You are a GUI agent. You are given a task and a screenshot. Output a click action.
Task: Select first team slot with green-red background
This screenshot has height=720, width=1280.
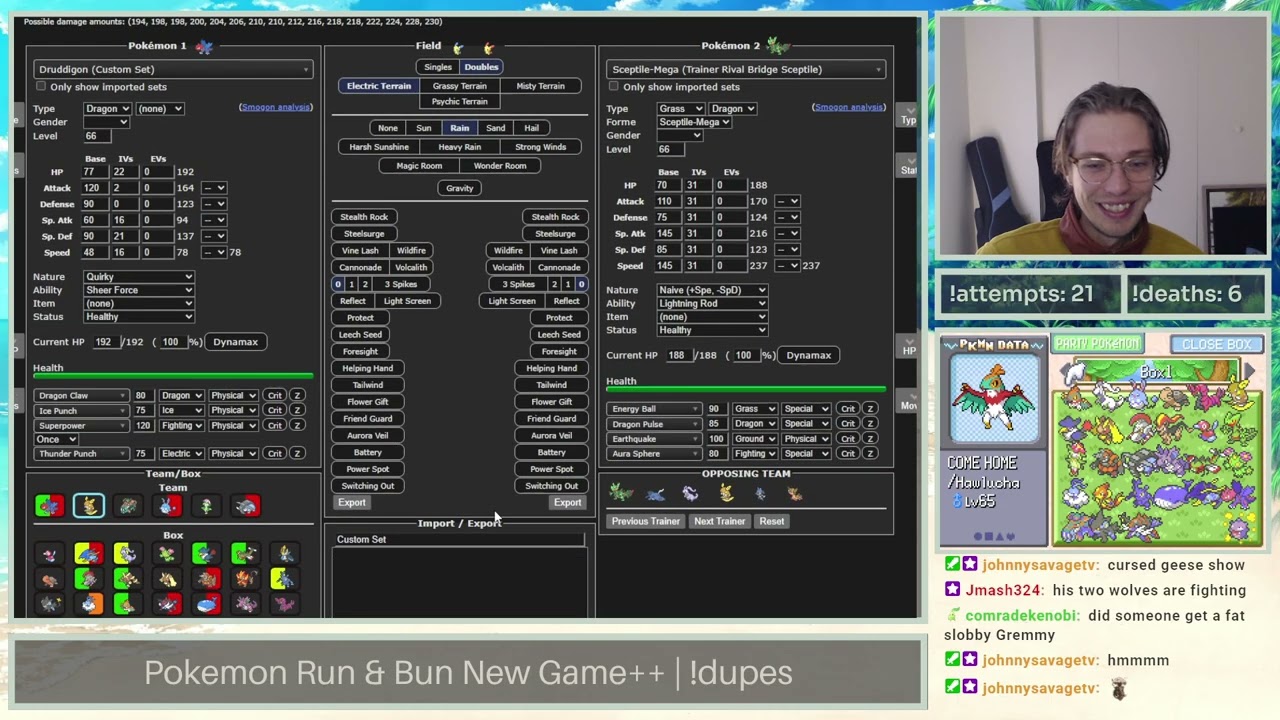(x=49, y=507)
